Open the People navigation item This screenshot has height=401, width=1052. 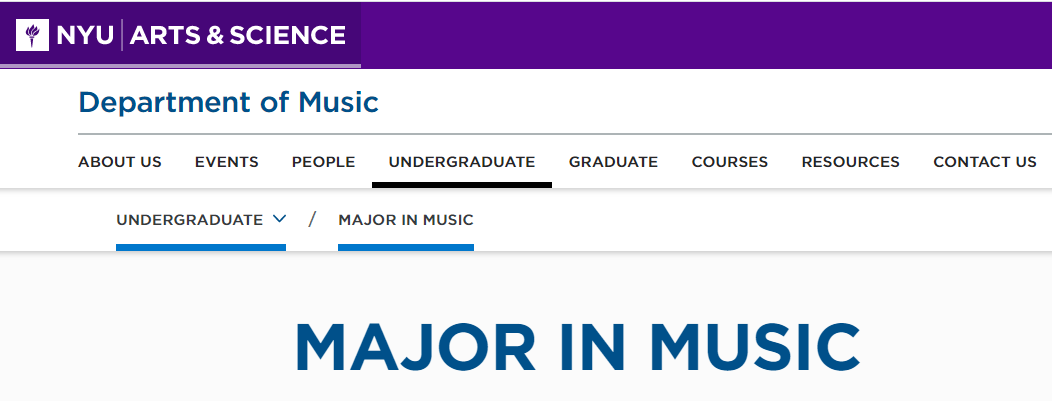(323, 162)
